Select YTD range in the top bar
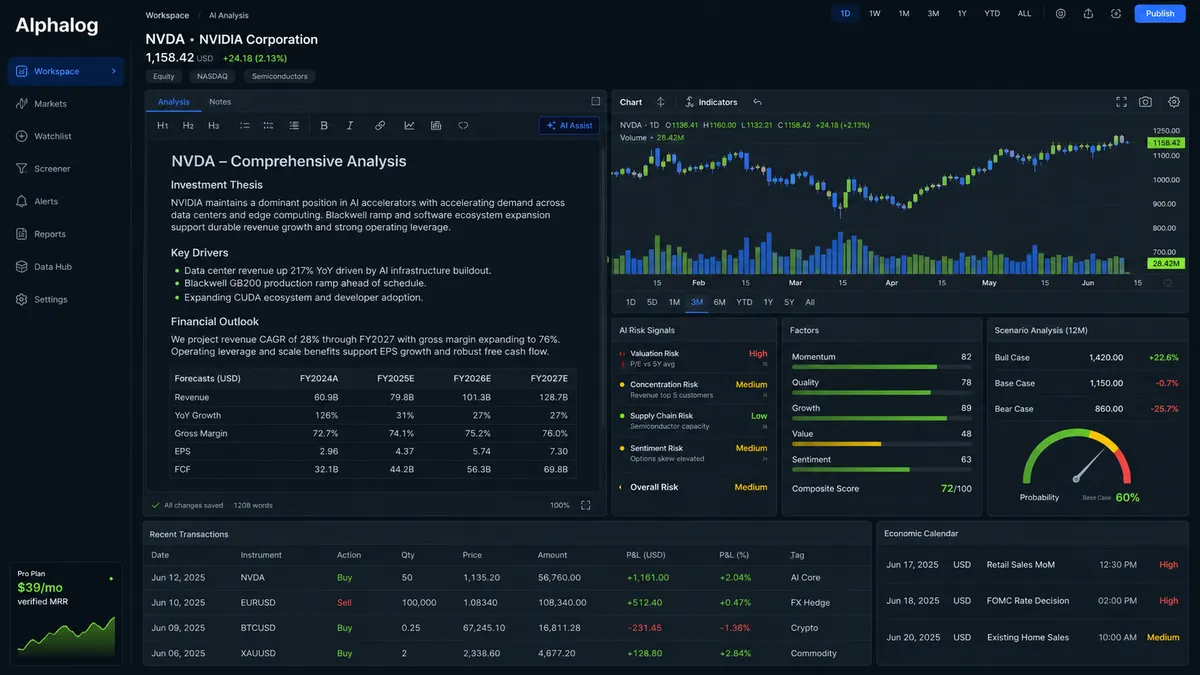1200x675 pixels. (x=992, y=14)
